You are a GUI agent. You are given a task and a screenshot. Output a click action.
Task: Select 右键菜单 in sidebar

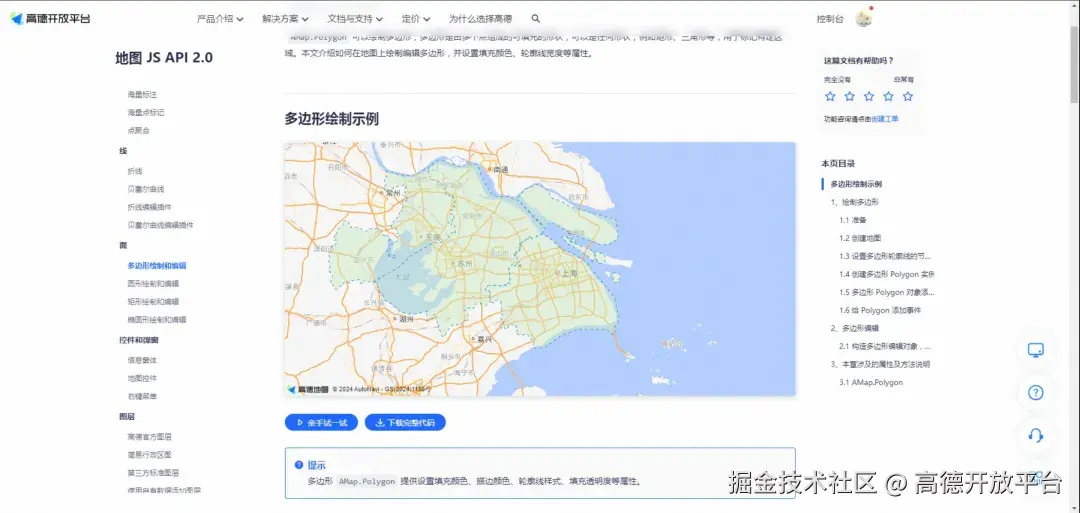coord(142,396)
